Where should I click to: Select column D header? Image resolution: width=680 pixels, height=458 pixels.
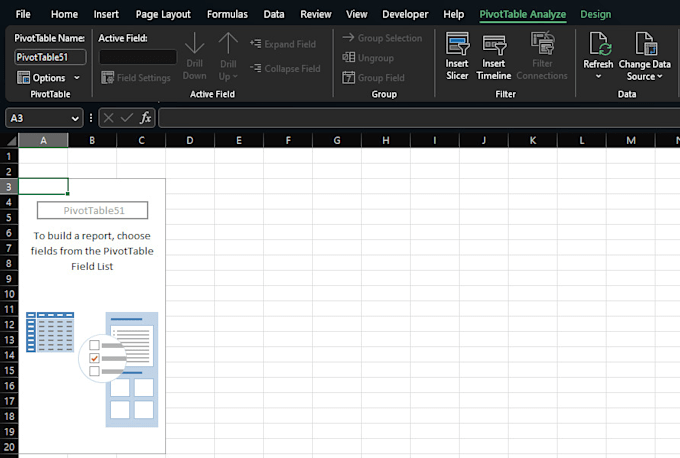[190, 141]
